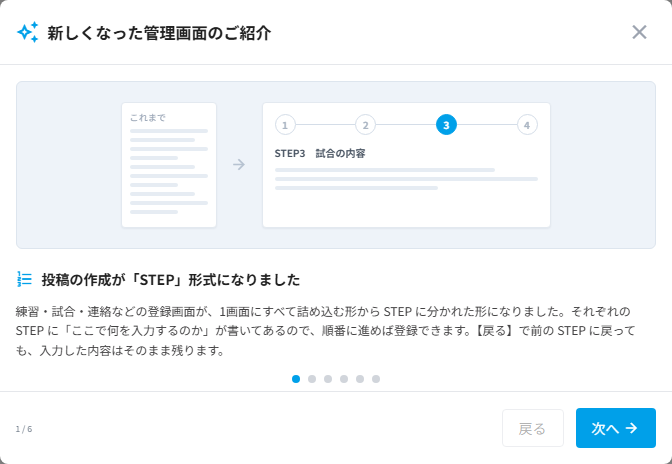Click the 1 / 6 page counter

point(24,429)
